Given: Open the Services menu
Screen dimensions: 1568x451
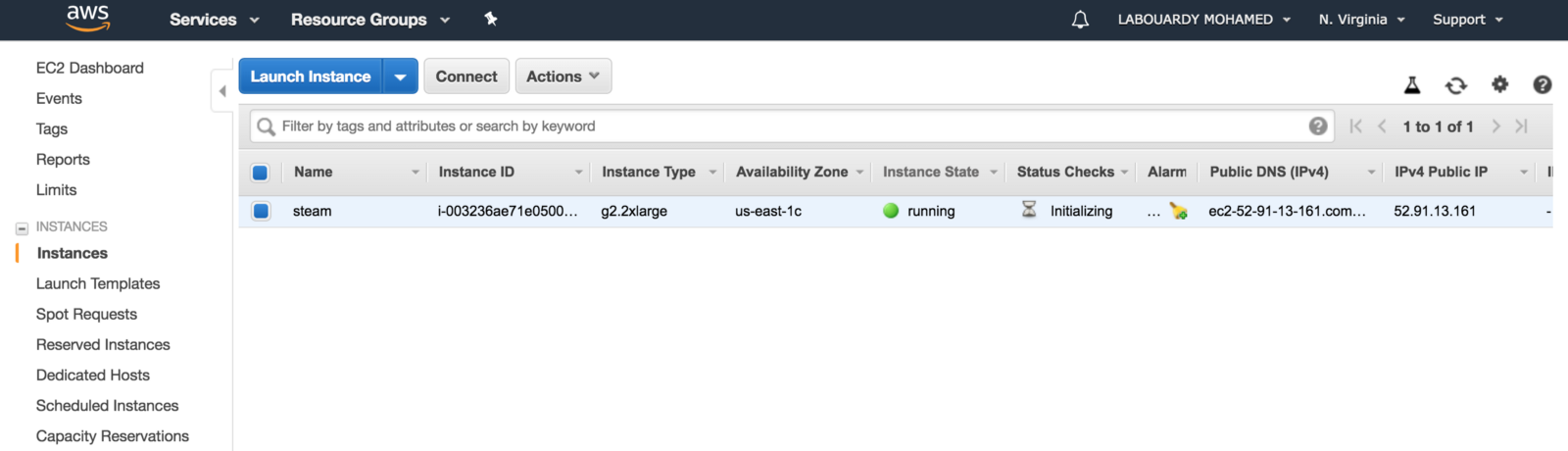Looking at the screenshot, I should click(x=214, y=20).
